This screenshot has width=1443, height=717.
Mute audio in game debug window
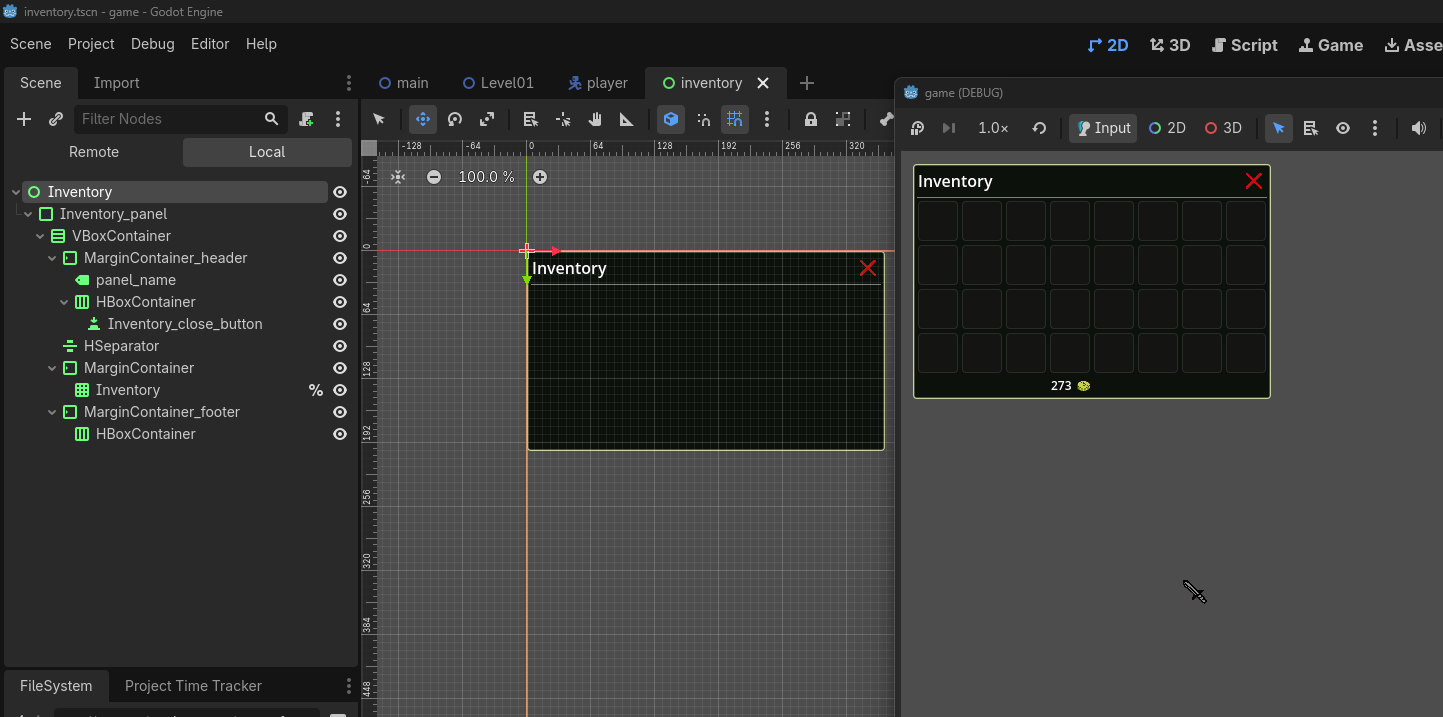click(x=1418, y=128)
